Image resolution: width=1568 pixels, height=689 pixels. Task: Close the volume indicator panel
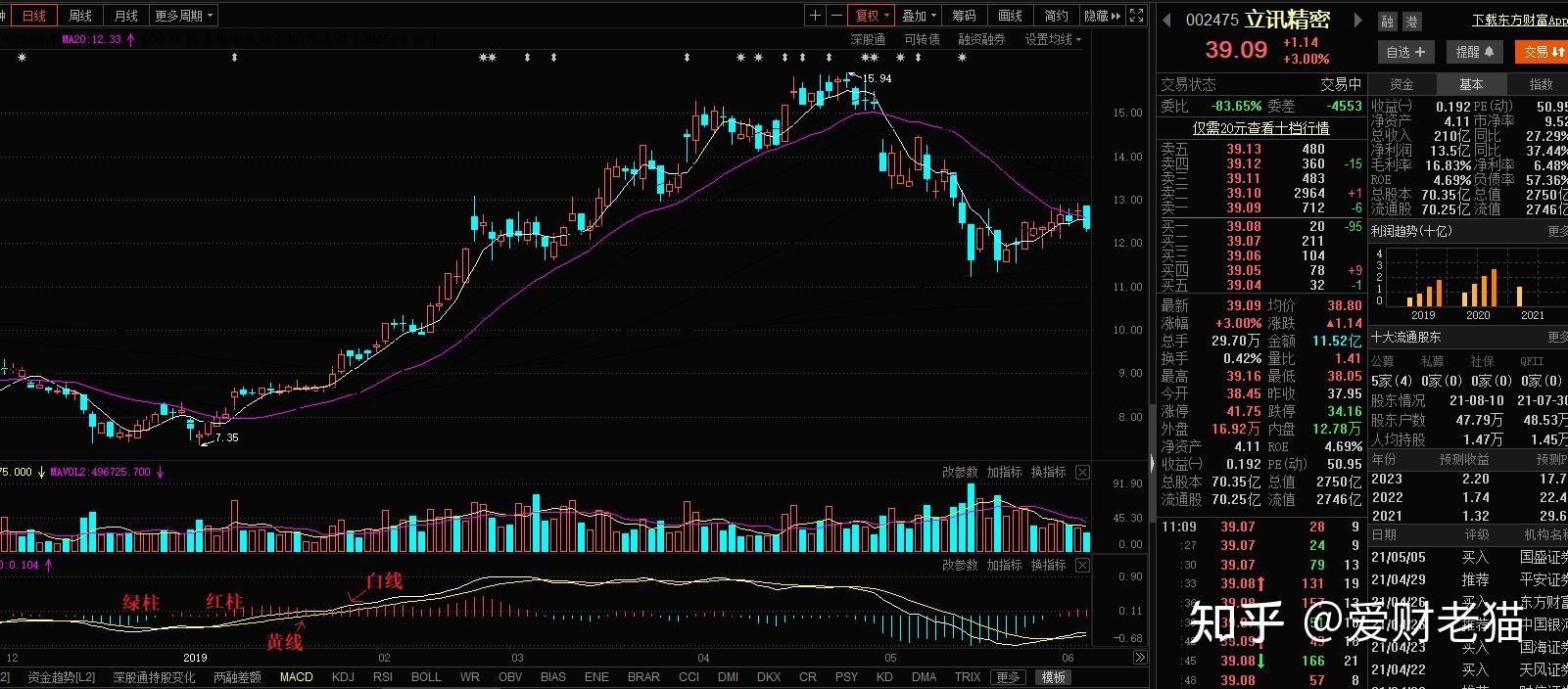pos(1082,472)
